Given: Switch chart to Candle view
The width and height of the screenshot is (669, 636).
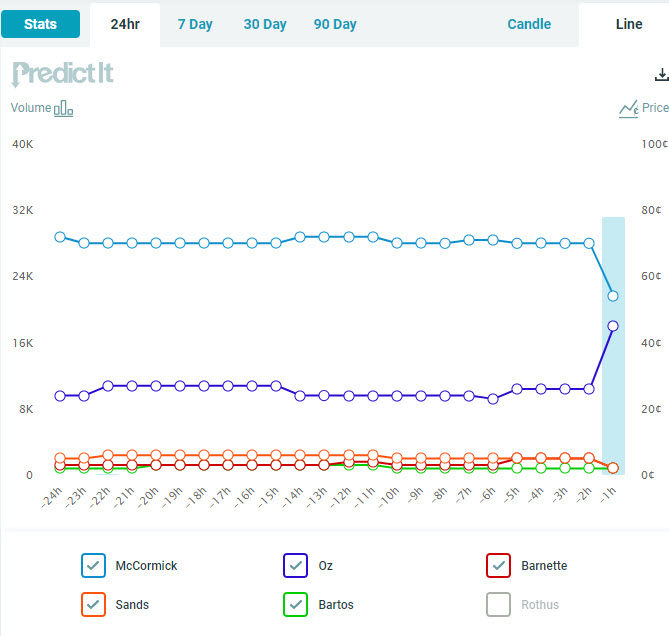Looking at the screenshot, I should pos(529,24).
